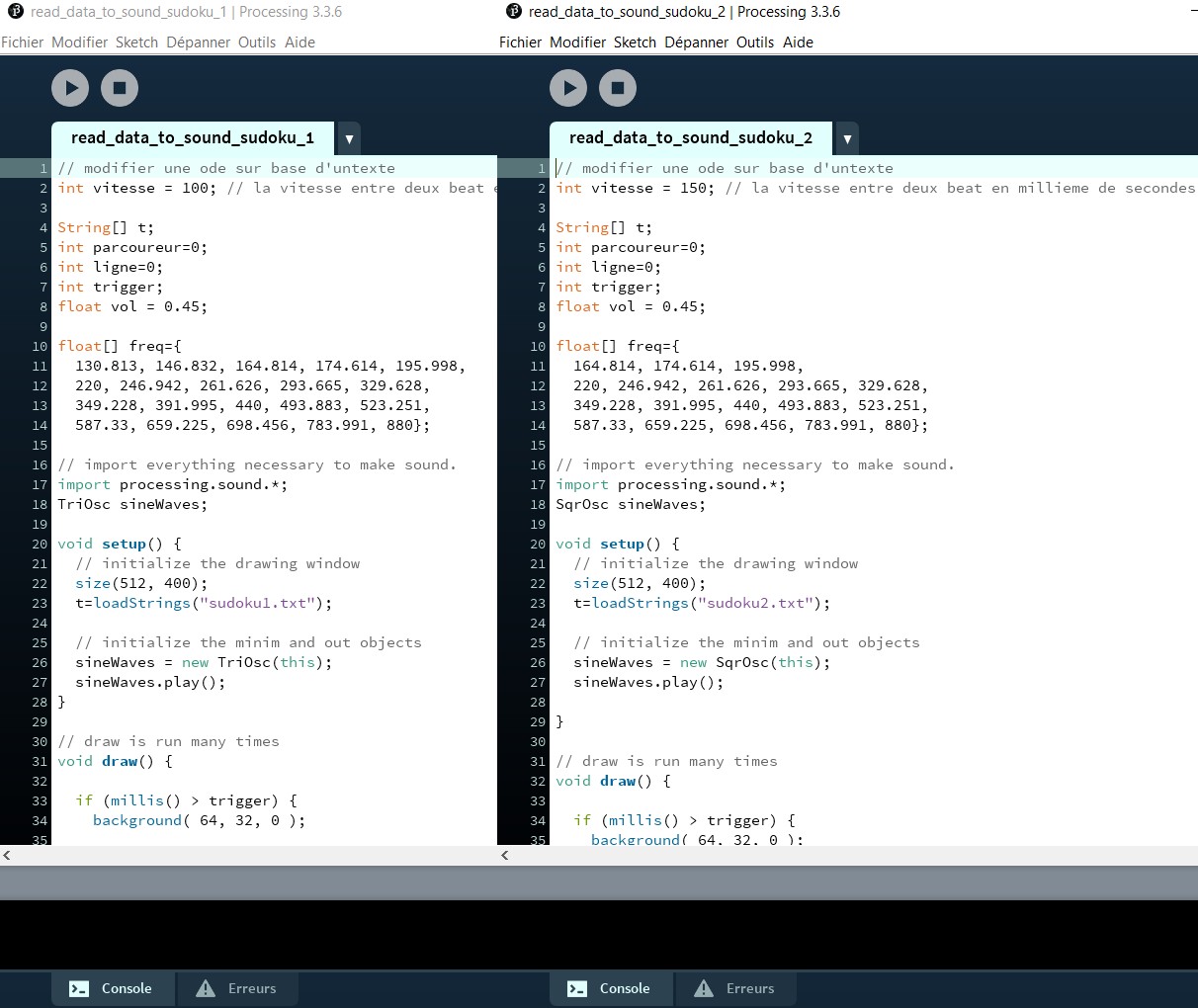Click loadStrings("sudoku2.txt") line

(702, 603)
